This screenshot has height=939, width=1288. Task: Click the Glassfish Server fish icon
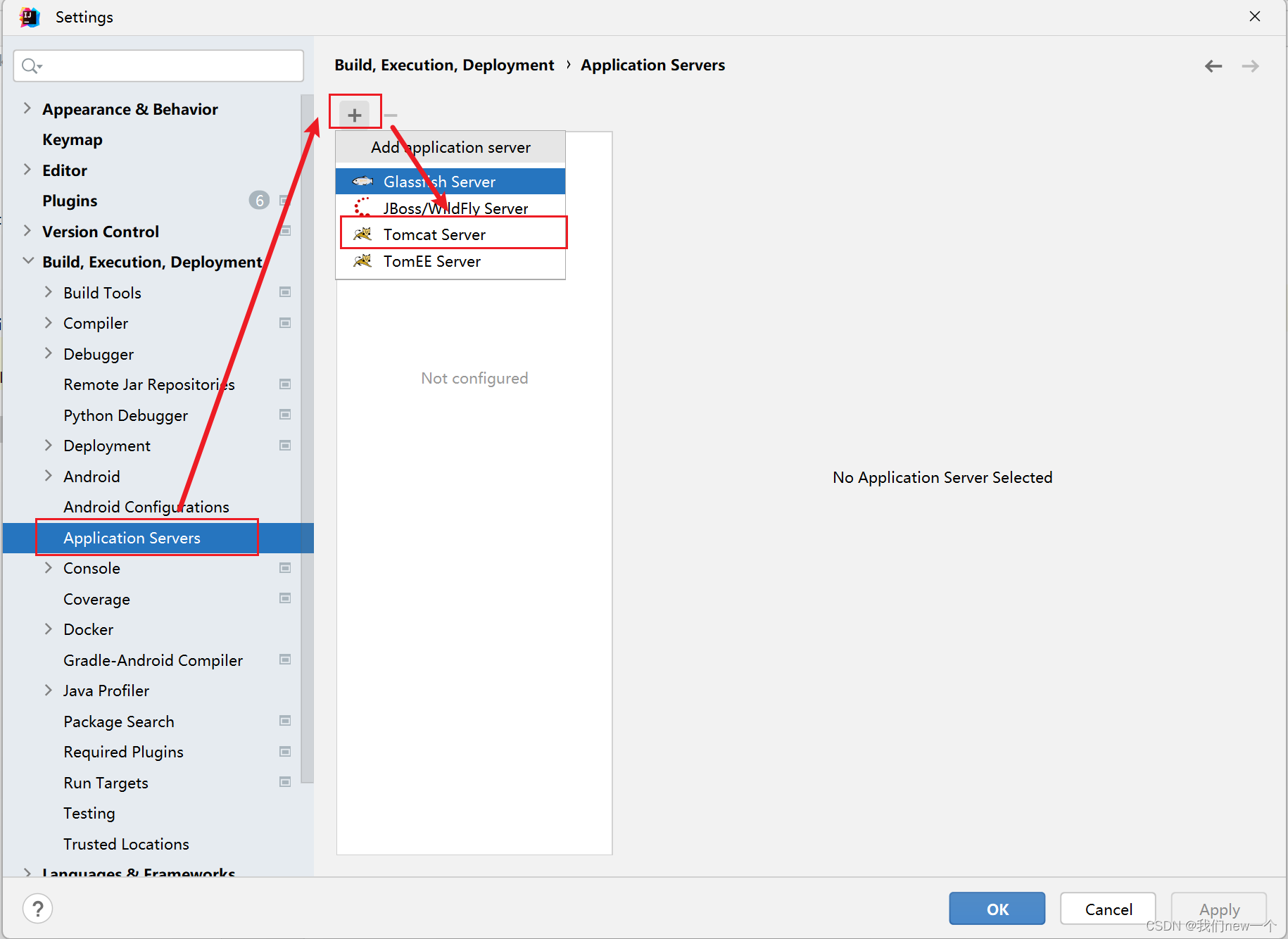pyautogui.click(x=362, y=181)
